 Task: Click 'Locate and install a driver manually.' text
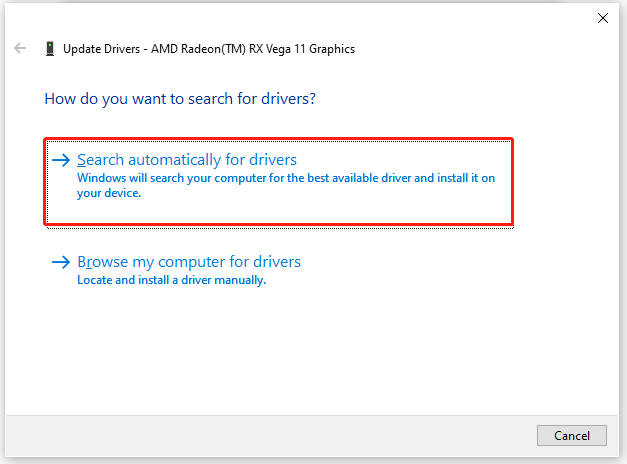click(172, 280)
